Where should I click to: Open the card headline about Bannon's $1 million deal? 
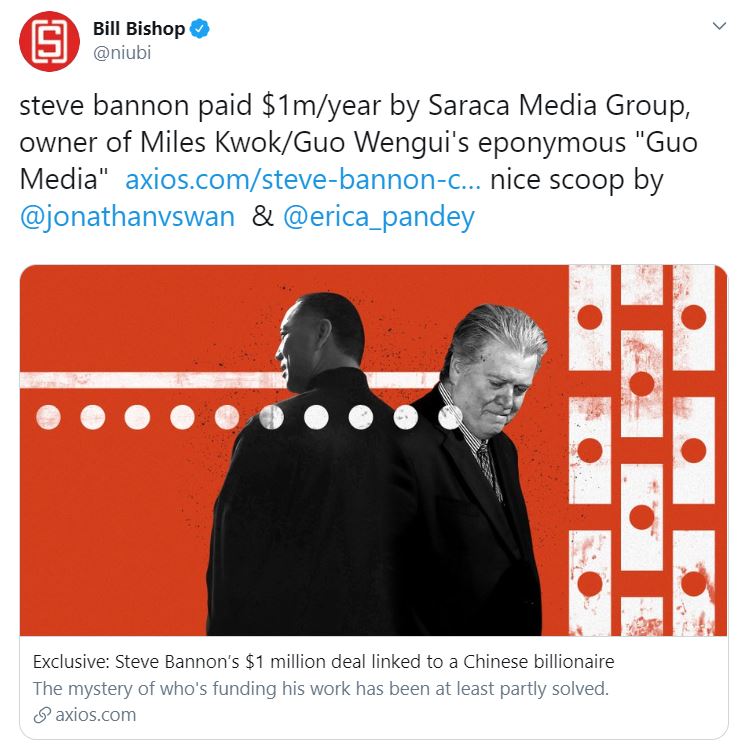coord(324,662)
